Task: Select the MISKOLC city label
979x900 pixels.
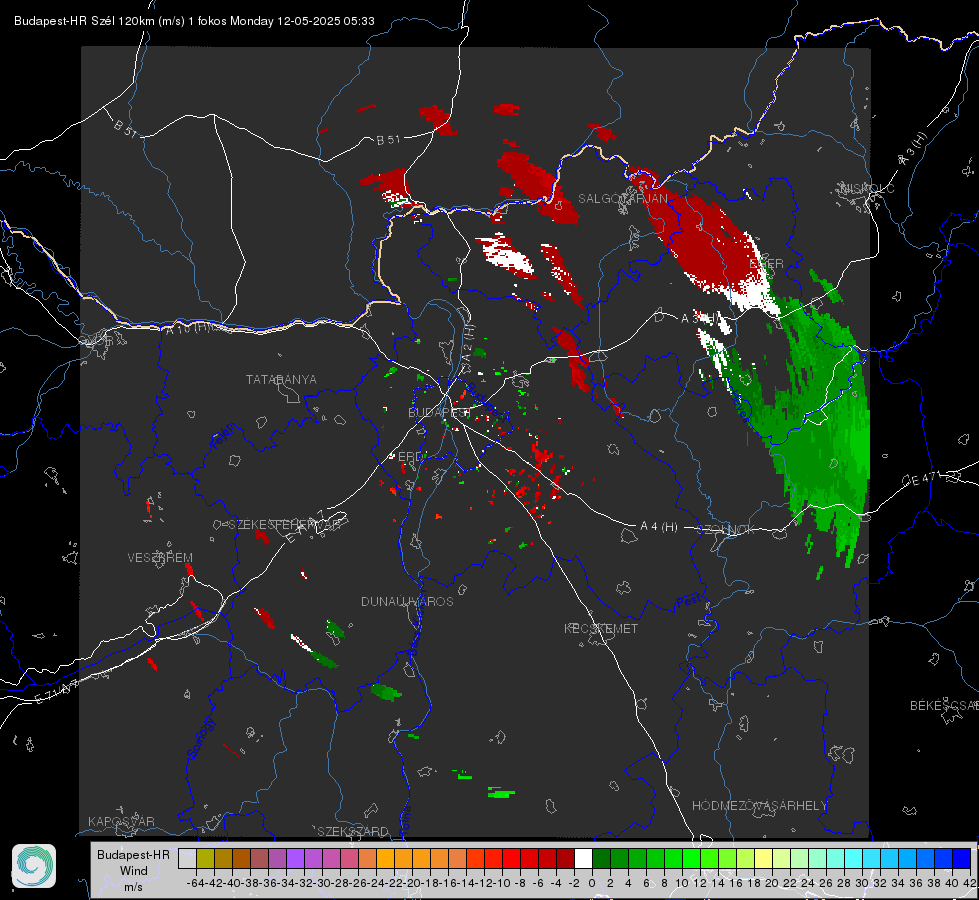Action: pyautogui.click(x=867, y=188)
